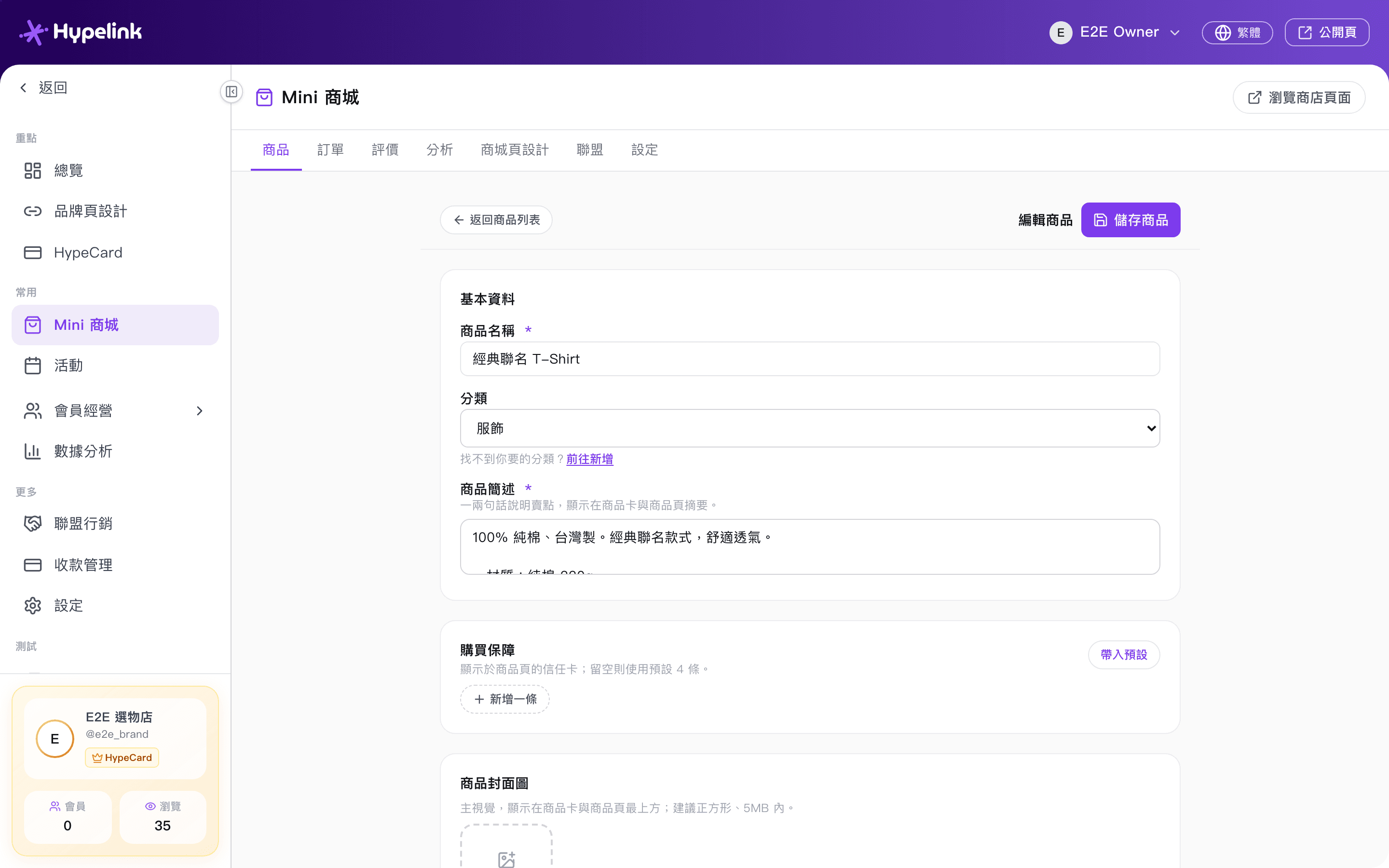Viewport: 1389px width, 868px height.
Task: Open the E2E Owner account dropdown
Action: coord(1115,32)
